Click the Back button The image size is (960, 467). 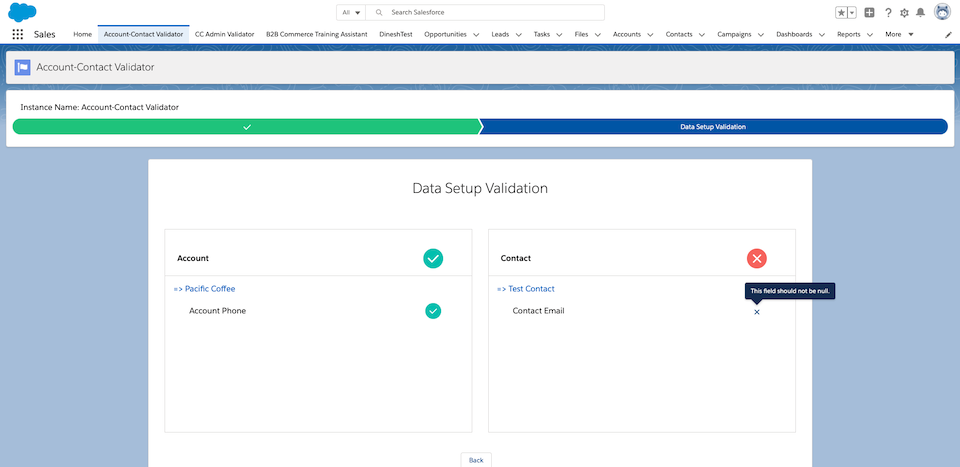(476, 459)
